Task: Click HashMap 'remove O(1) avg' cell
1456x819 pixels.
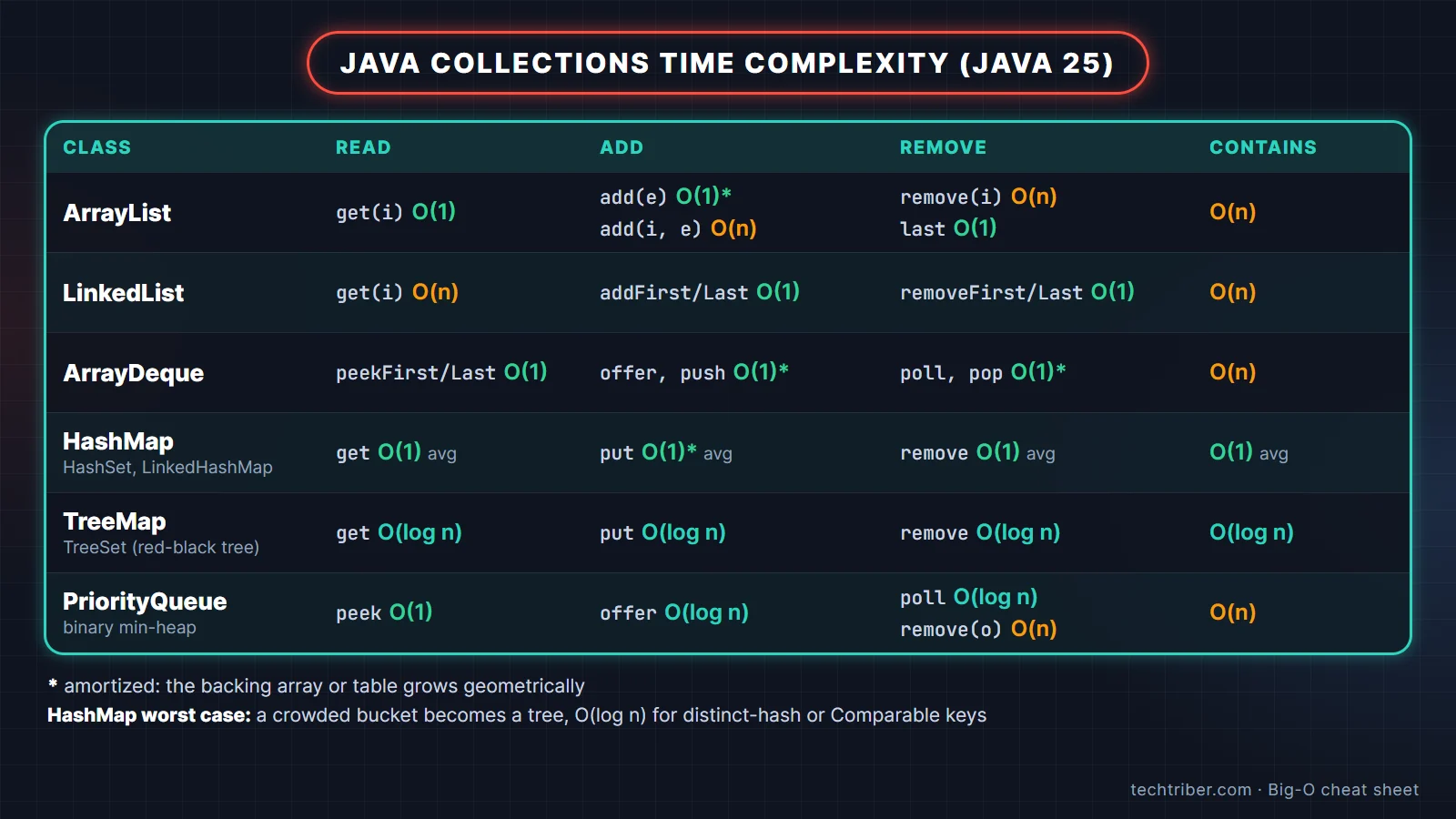Action: 977,452
